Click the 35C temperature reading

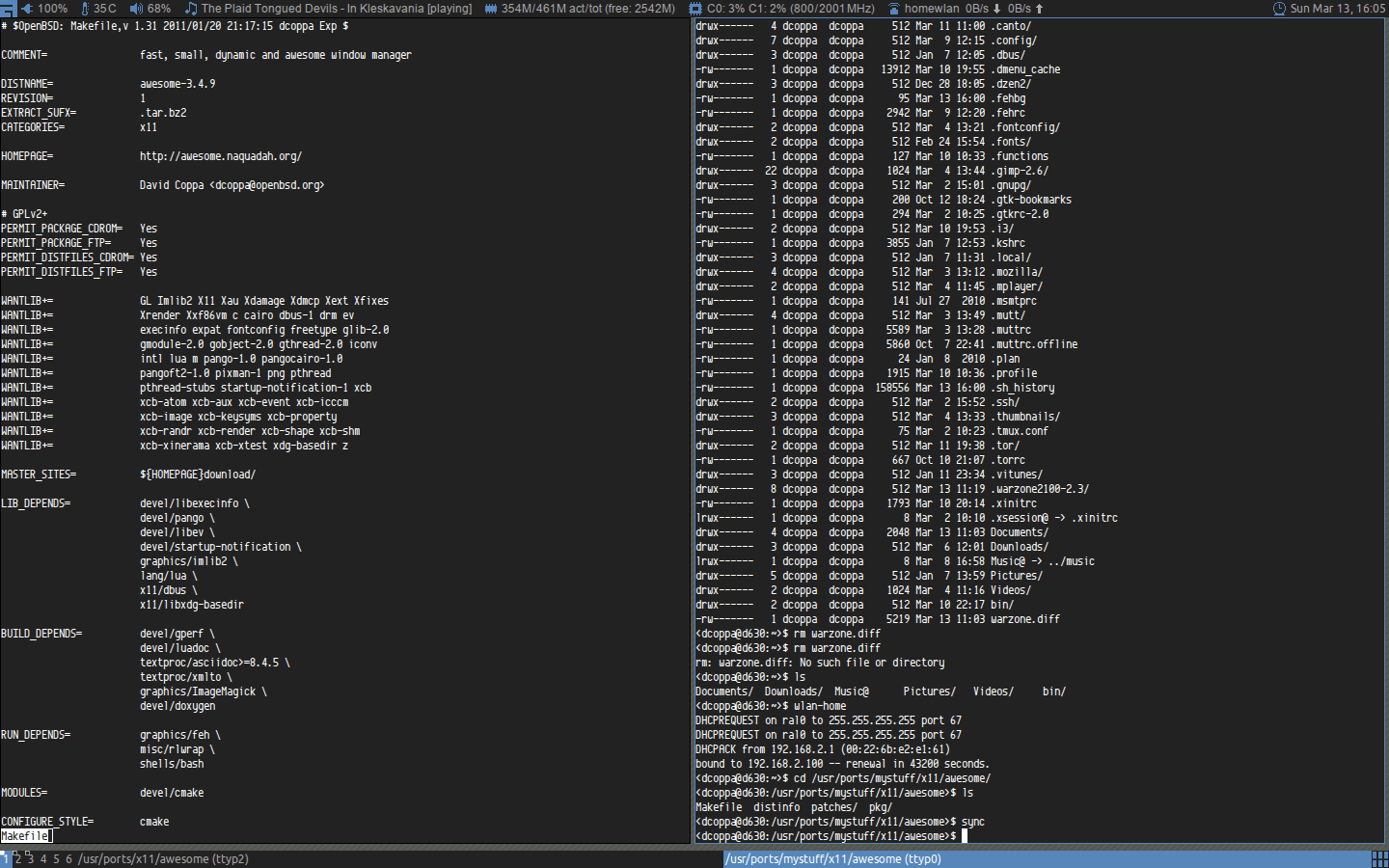(x=105, y=9)
